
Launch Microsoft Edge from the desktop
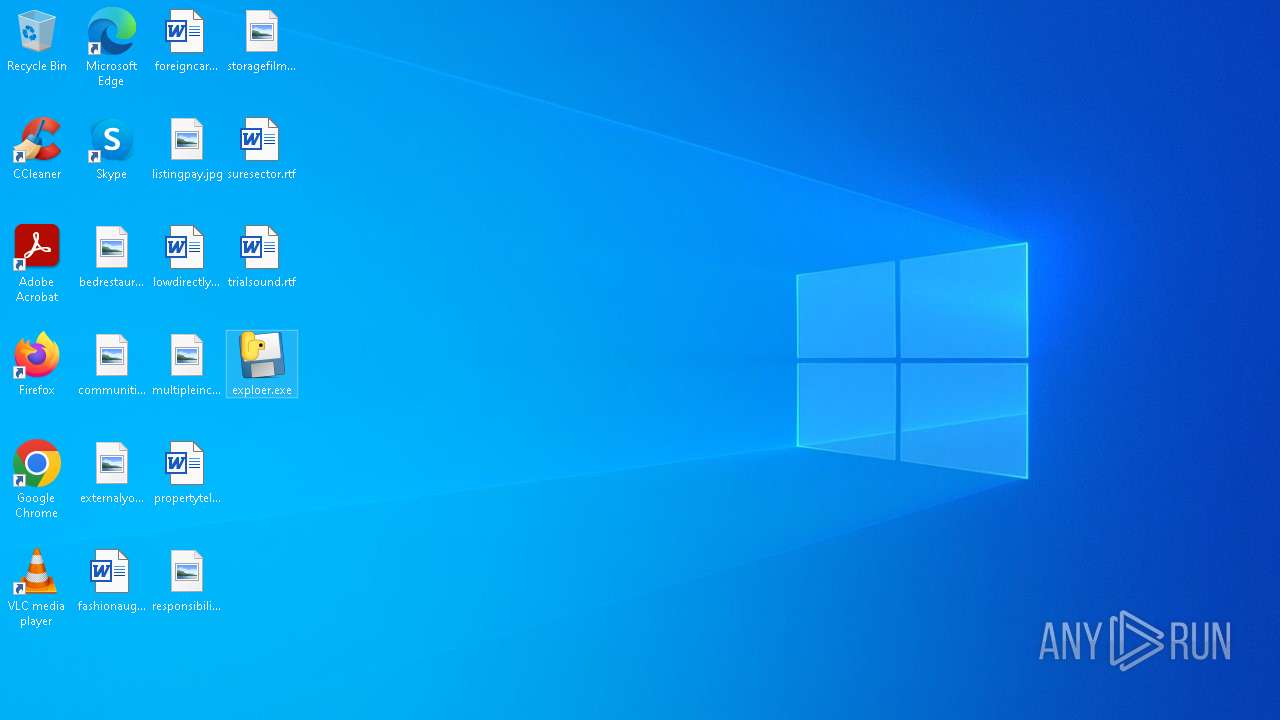point(111,47)
